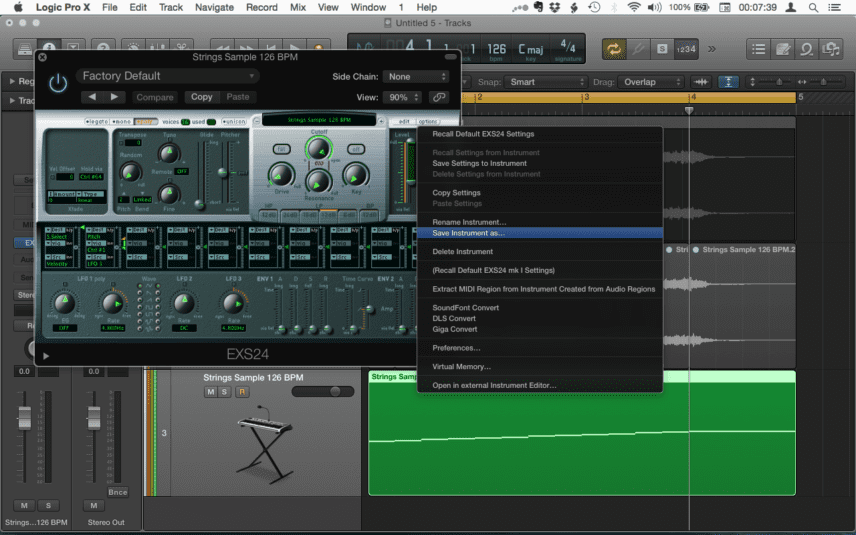Click the Time Machine menu bar icon

coord(594,7)
